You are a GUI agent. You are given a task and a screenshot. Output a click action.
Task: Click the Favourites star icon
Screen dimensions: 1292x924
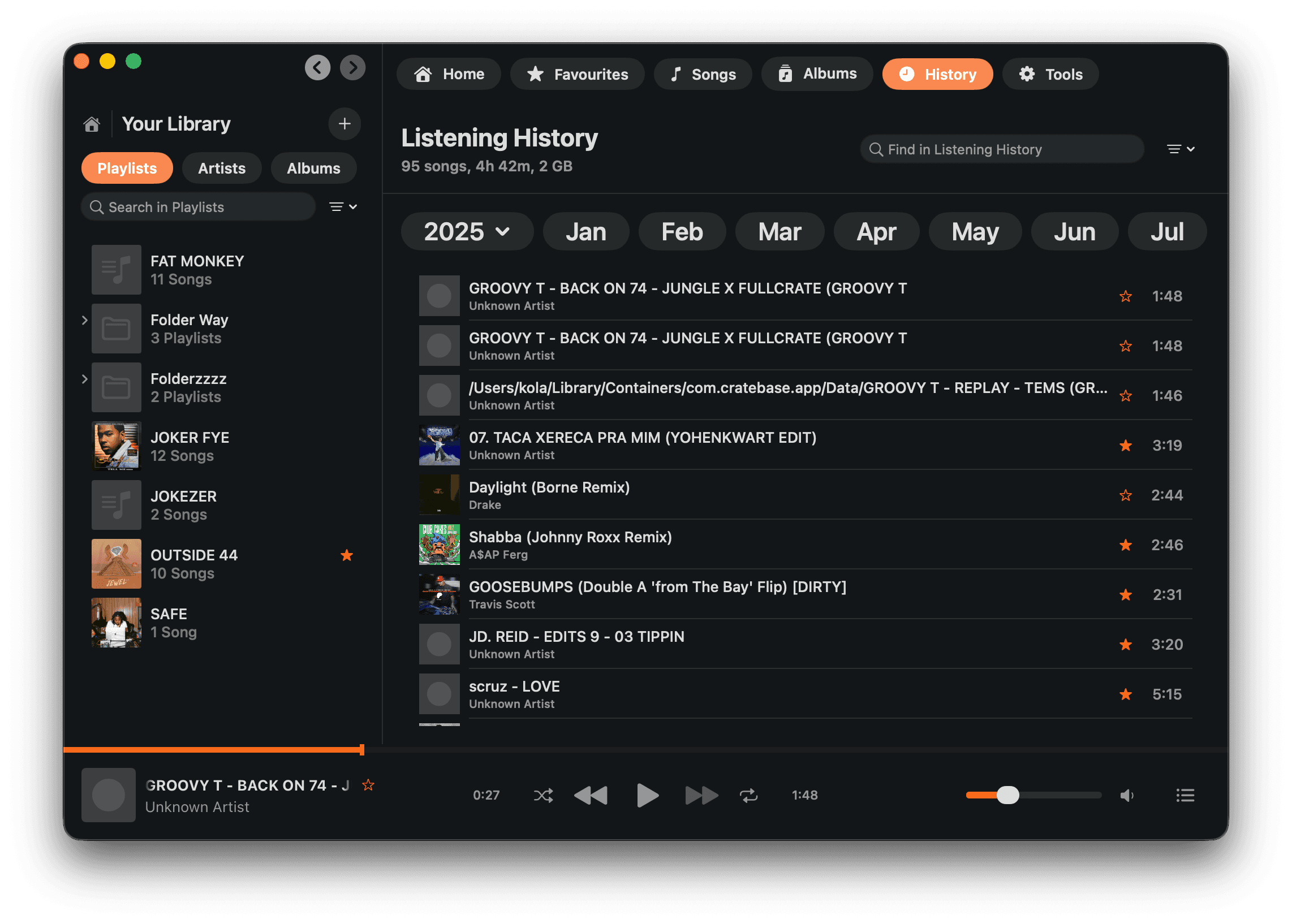(536, 74)
